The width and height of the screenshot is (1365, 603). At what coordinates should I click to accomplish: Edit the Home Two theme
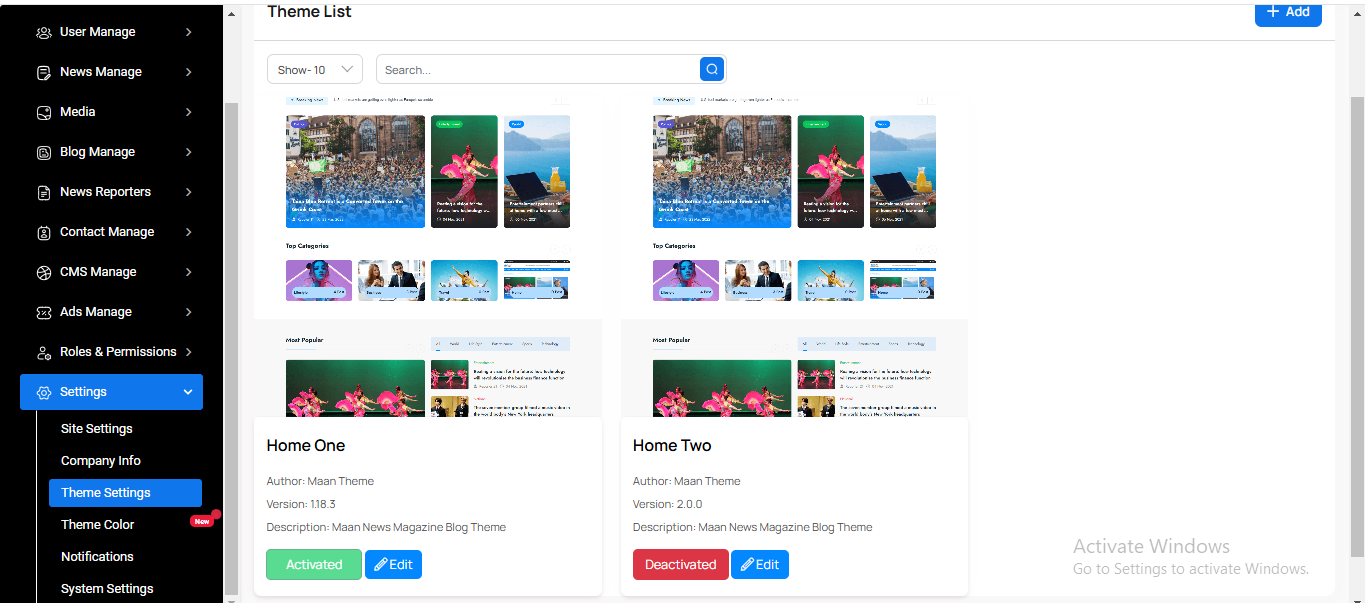pos(759,564)
